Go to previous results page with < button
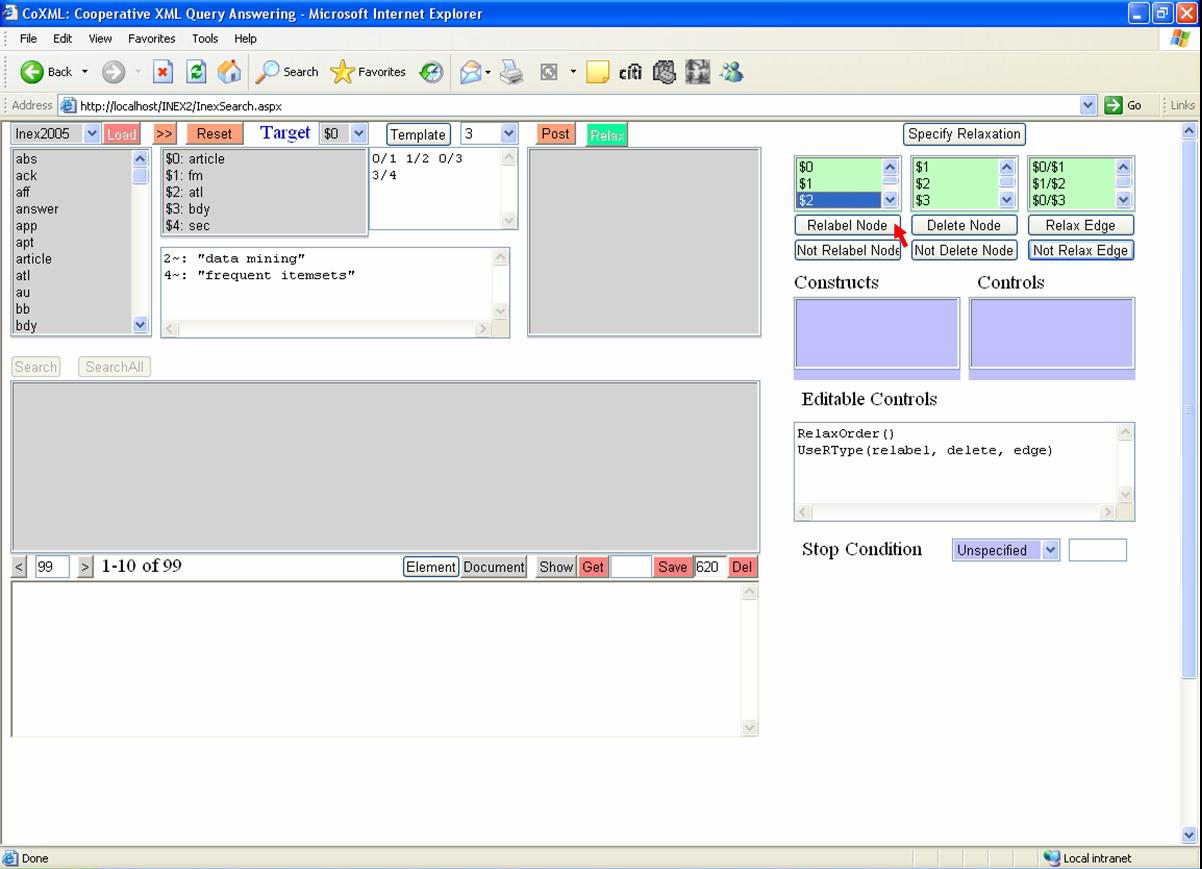Image resolution: width=1202 pixels, height=869 pixels. [x=19, y=567]
